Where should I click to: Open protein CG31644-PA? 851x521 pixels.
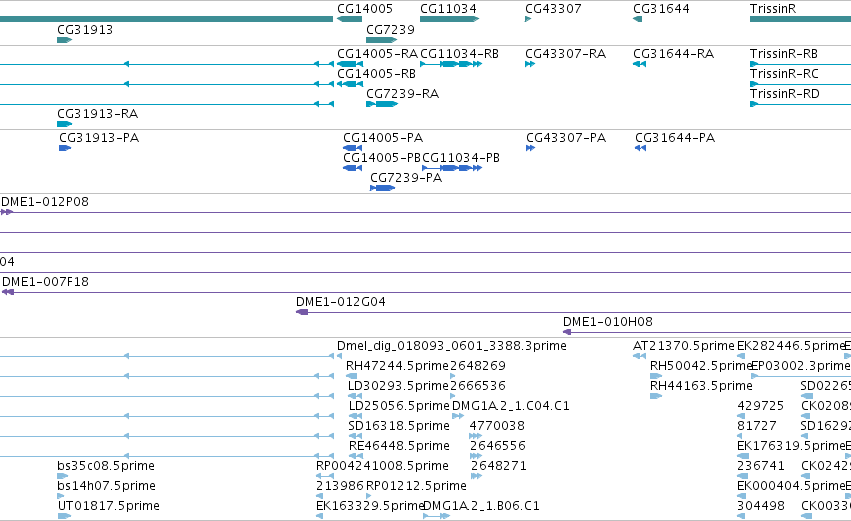tap(675, 138)
